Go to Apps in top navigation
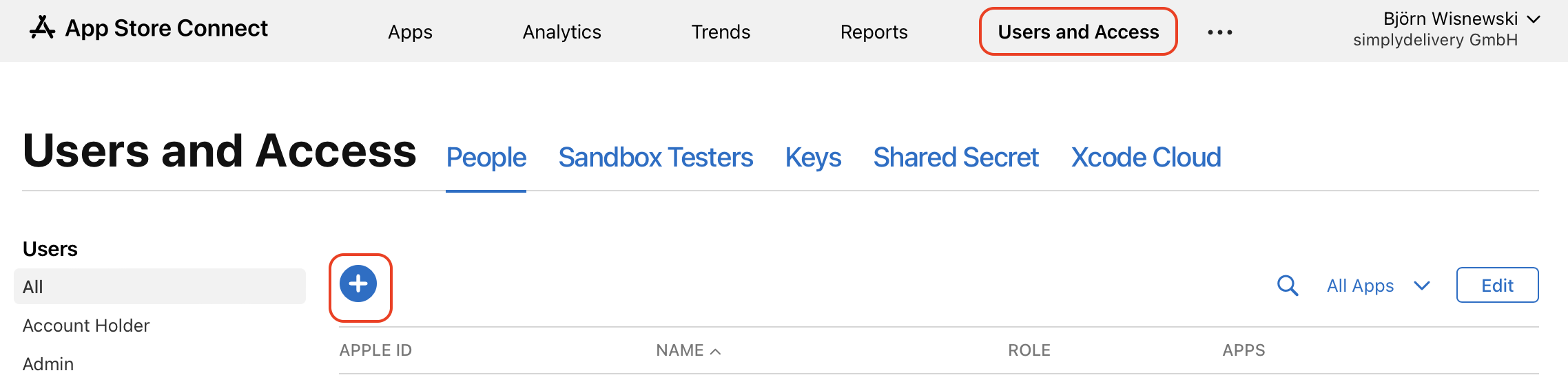Image resolution: width=1568 pixels, height=384 pixels. click(410, 32)
